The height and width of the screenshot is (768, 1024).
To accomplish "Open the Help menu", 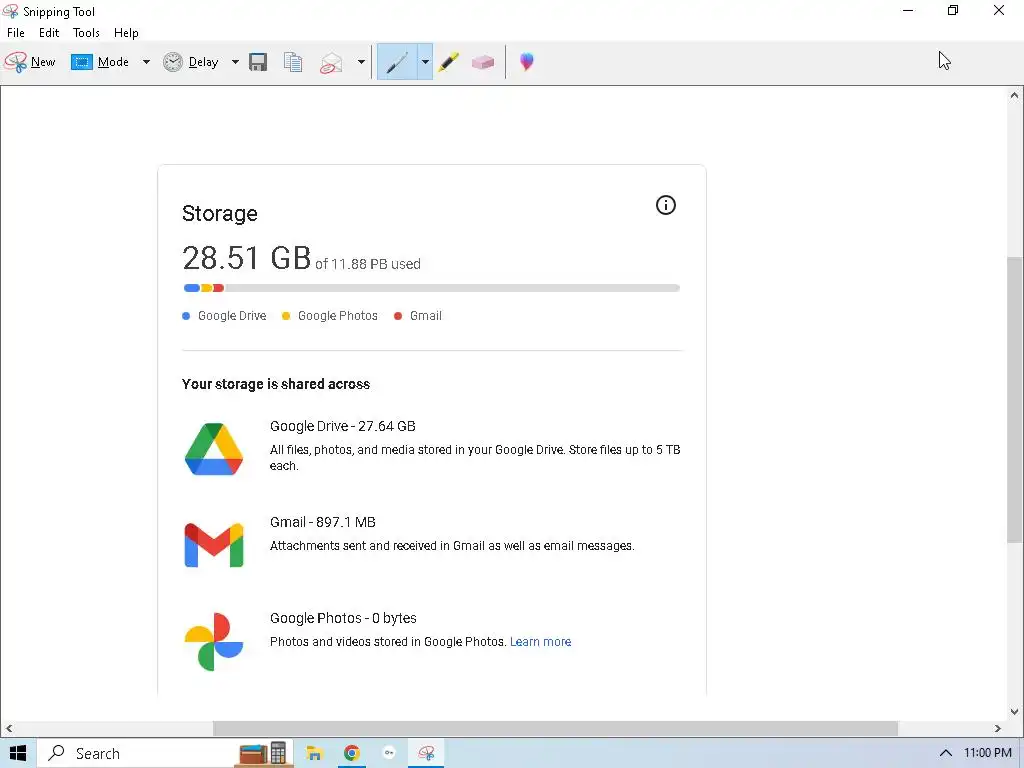I will tap(126, 33).
